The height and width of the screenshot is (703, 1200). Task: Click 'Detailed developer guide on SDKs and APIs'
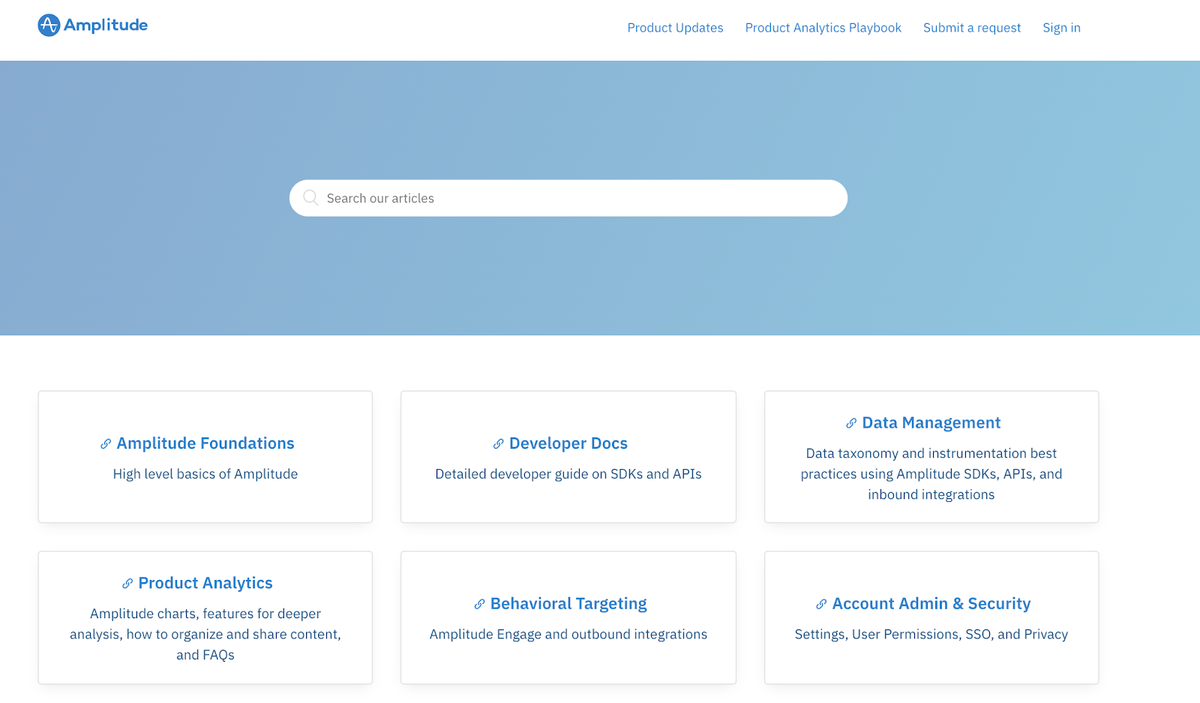(x=568, y=474)
